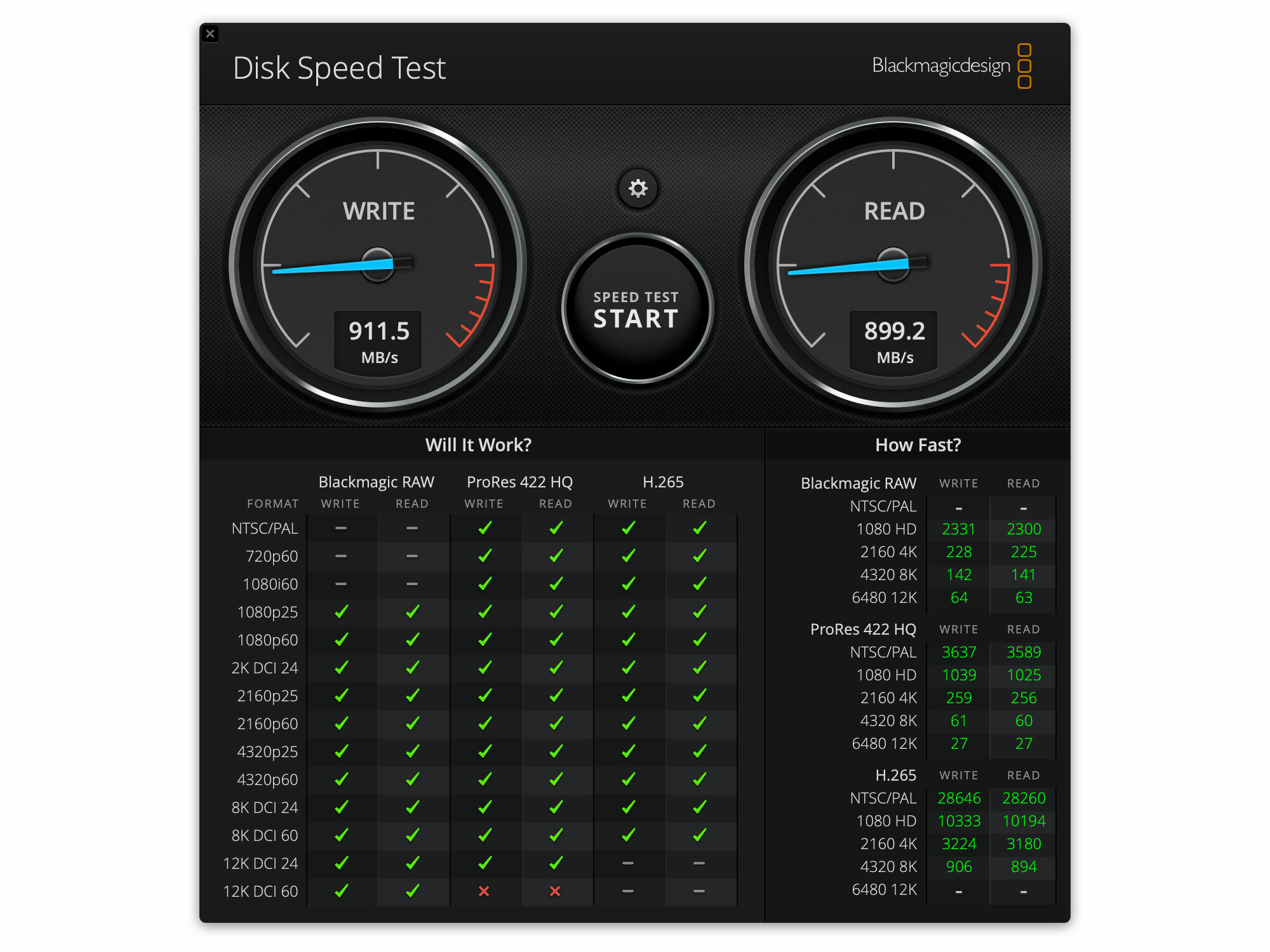Click H.265 read checkmark for NTSC/PAL
Image resolution: width=1270 pixels, height=952 pixels.
[699, 528]
